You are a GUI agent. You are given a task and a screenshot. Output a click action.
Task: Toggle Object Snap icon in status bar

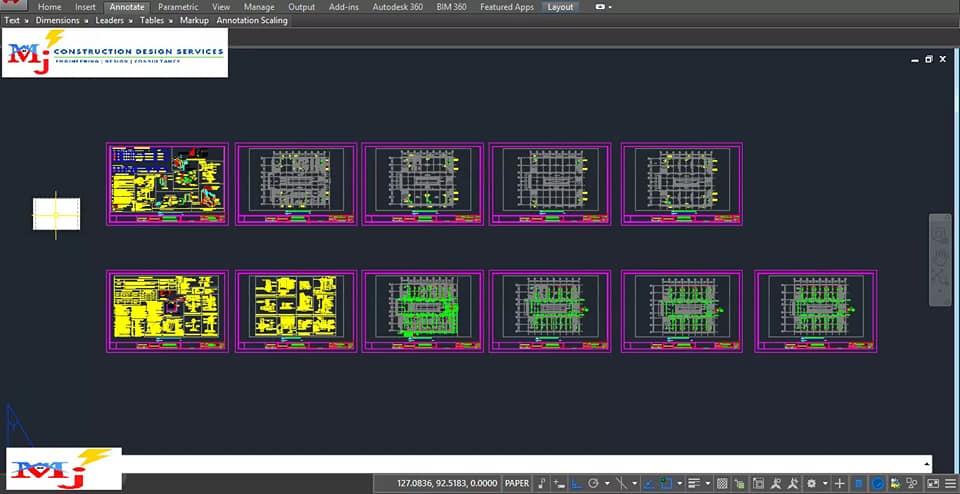point(666,483)
